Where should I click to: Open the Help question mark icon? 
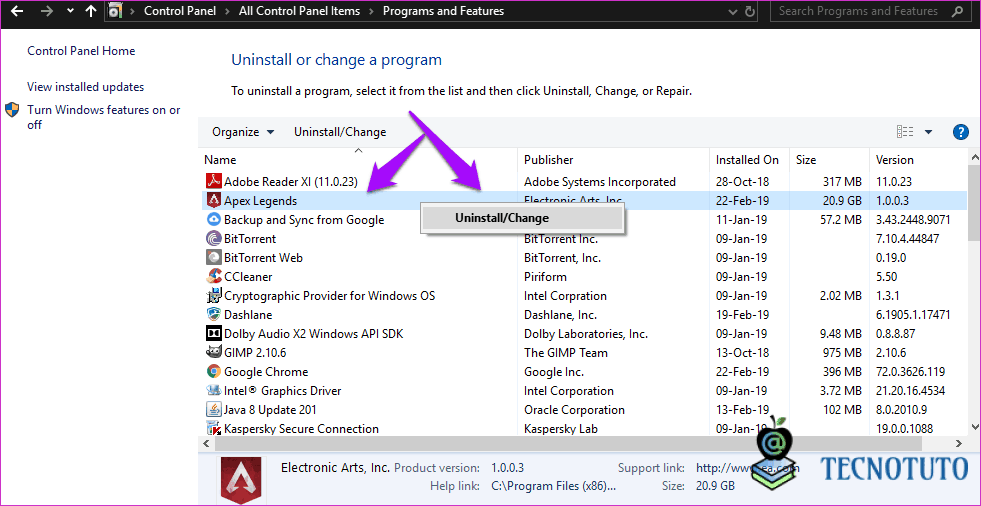960,132
